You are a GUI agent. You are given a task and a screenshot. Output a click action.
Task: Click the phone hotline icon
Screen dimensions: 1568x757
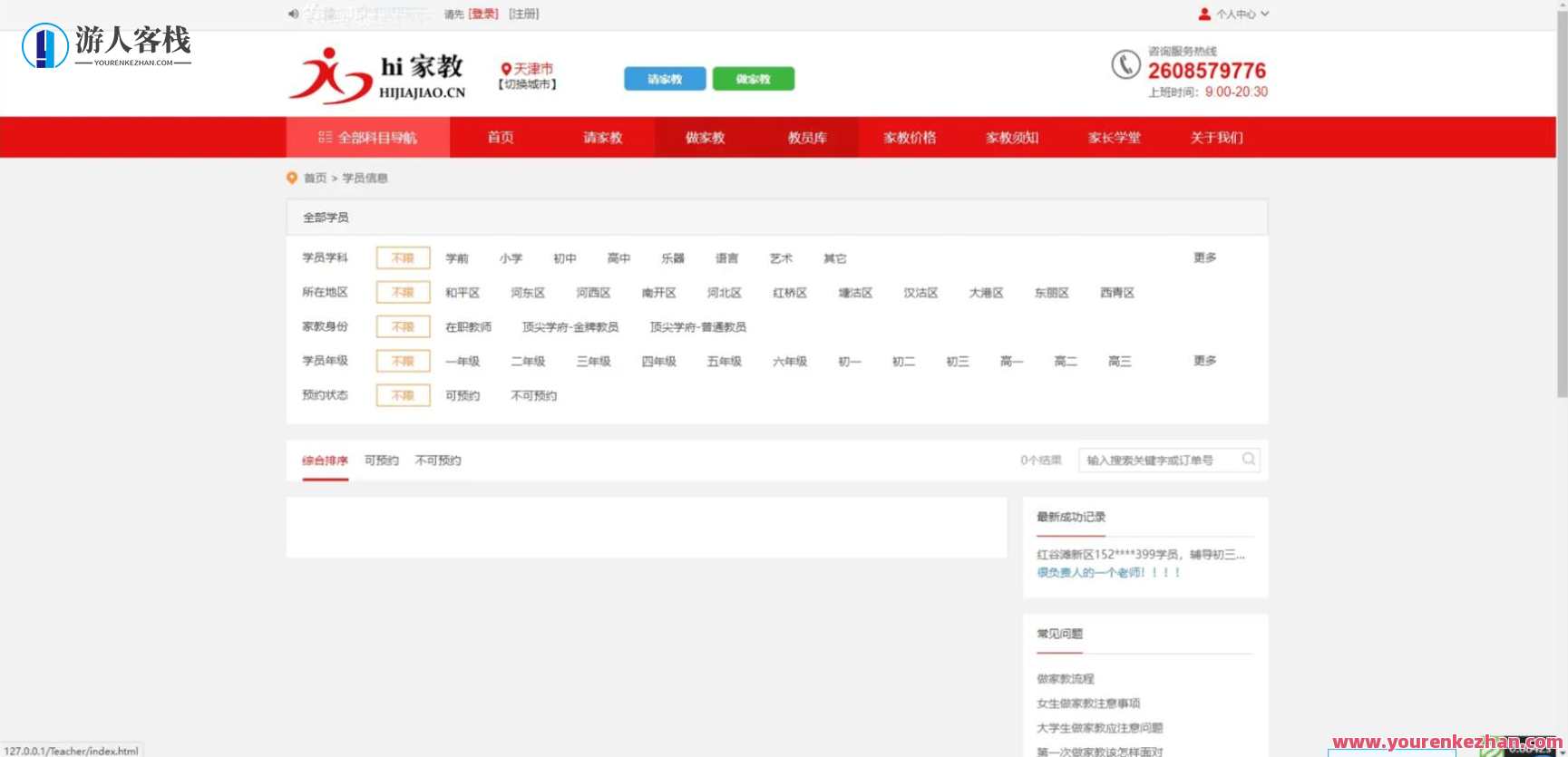1125,65
